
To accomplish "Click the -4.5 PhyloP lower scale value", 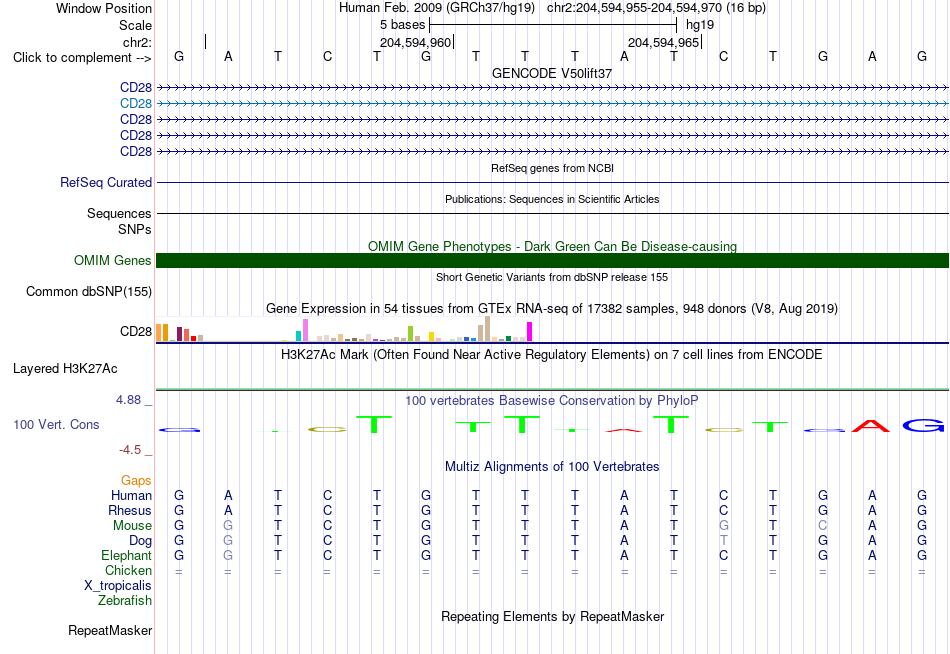I will [130, 450].
